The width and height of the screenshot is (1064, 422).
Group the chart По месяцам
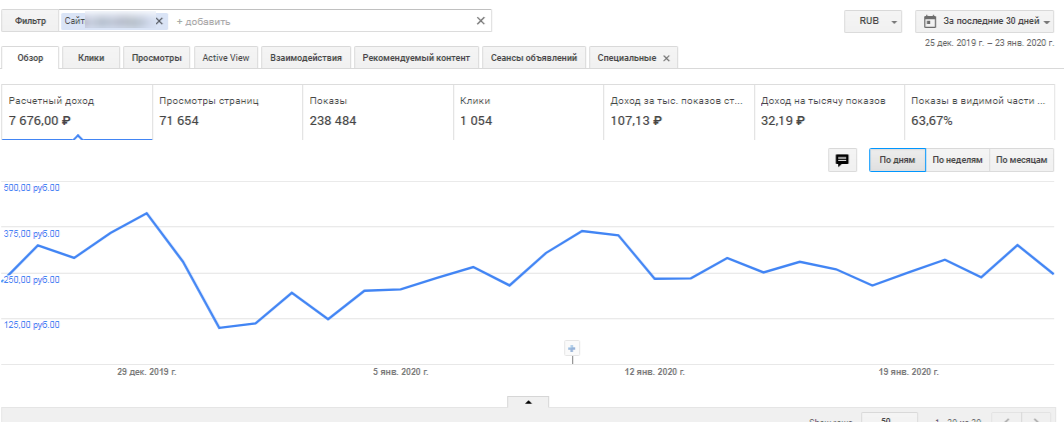(x=1021, y=161)
